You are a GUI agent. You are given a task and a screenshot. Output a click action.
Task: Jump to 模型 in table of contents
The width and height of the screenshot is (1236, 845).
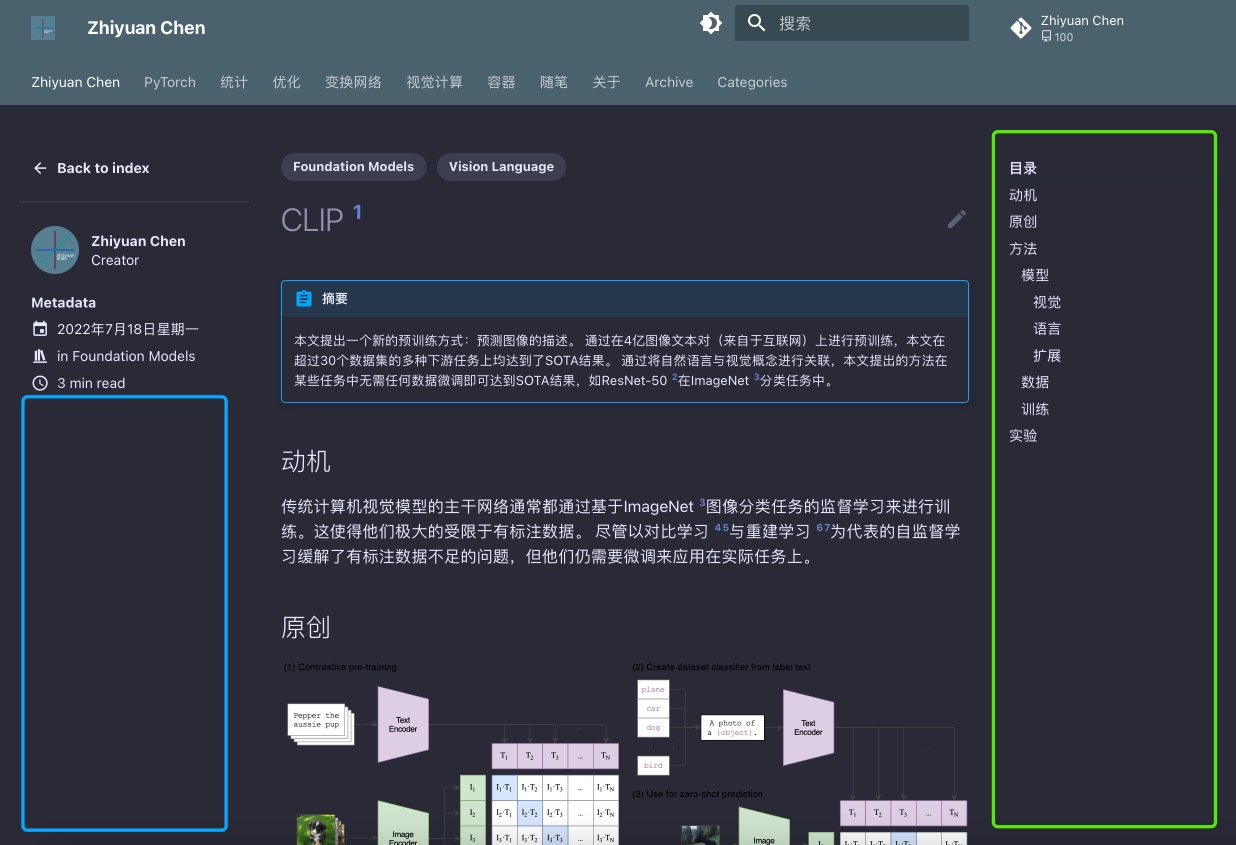(x=1035, y=275)
